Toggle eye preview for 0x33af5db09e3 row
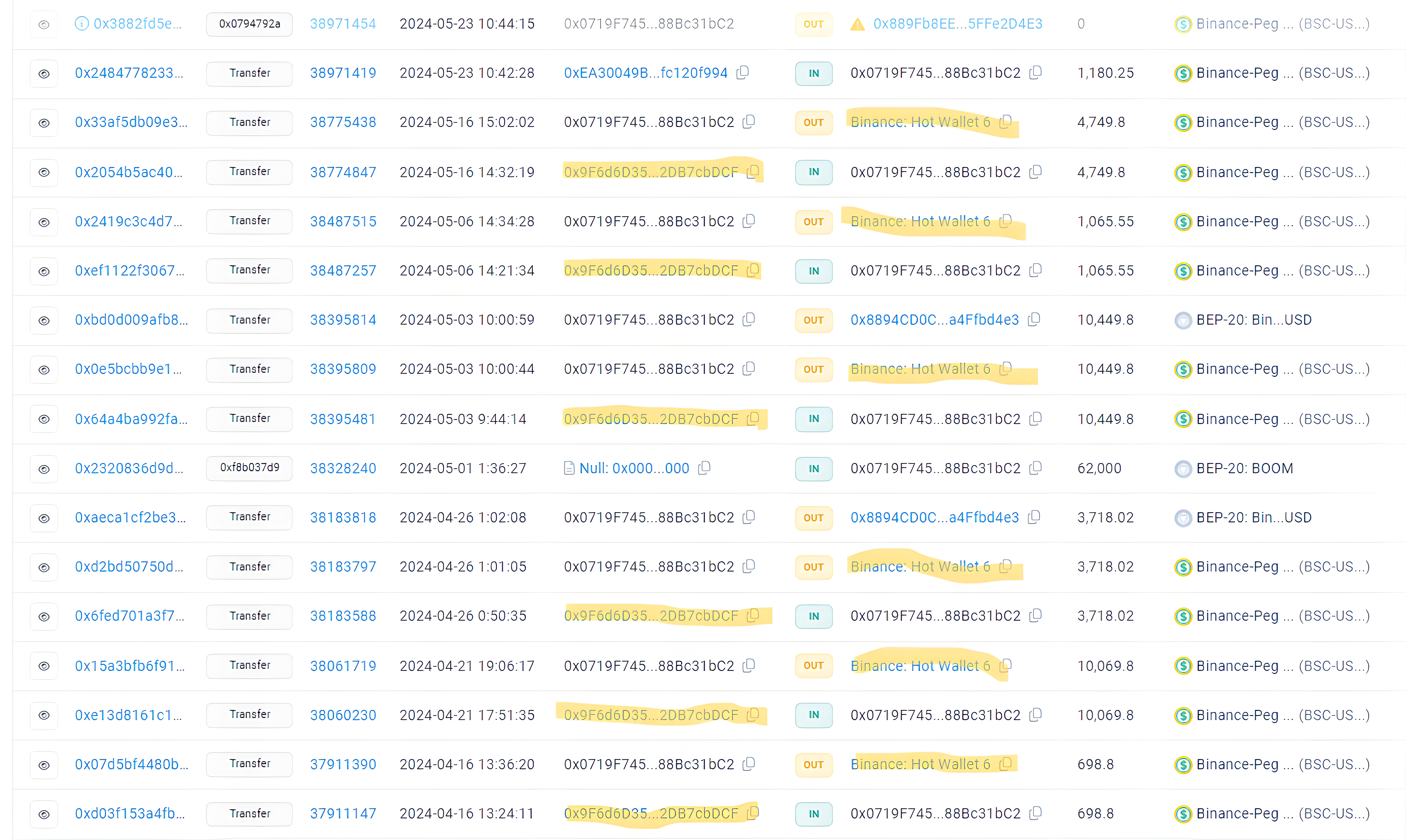 pos(44,123)
